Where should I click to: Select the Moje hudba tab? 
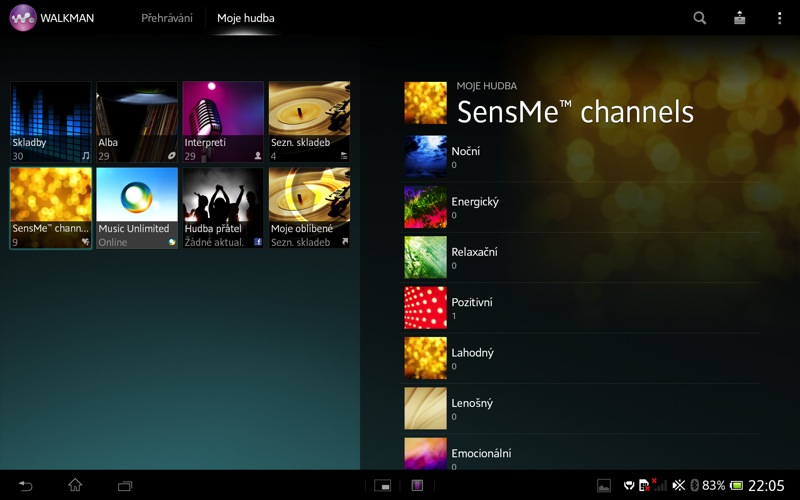click(x=245, y=18)
